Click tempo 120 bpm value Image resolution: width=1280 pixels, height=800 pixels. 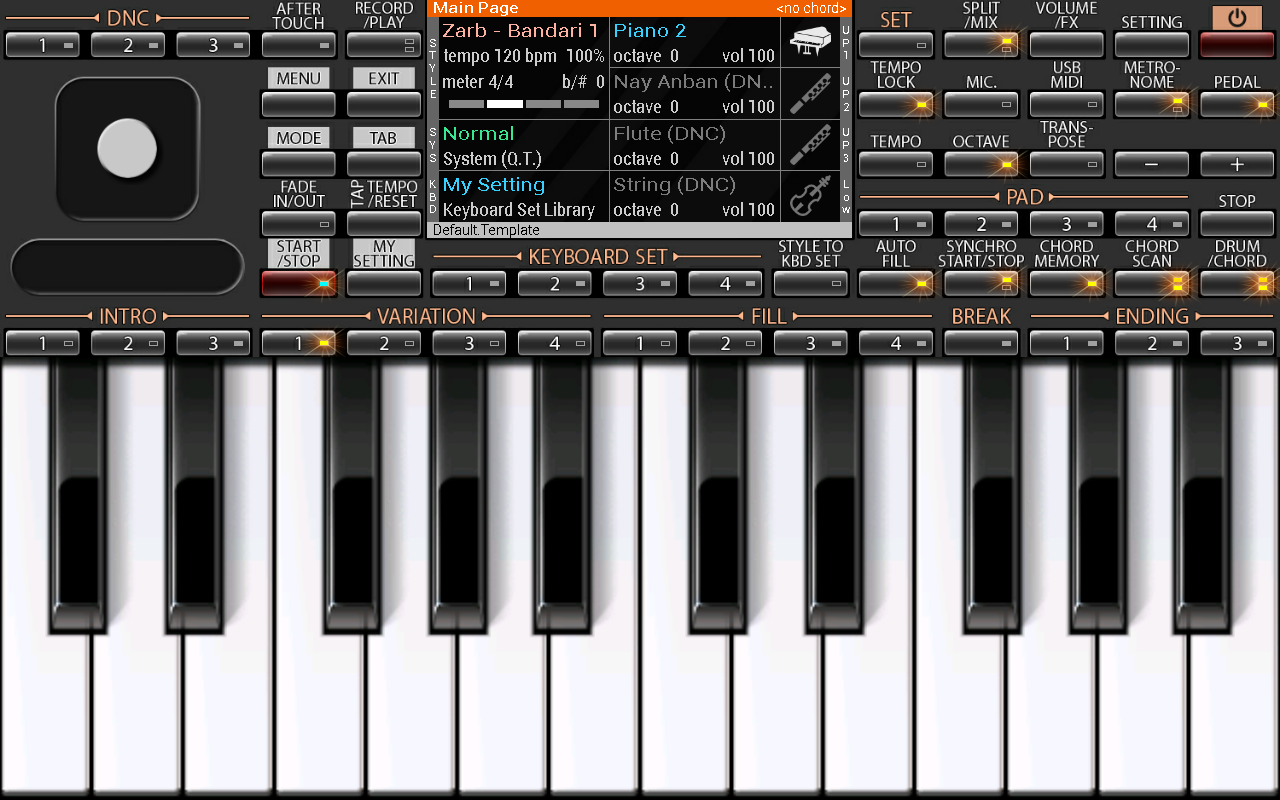500,56
